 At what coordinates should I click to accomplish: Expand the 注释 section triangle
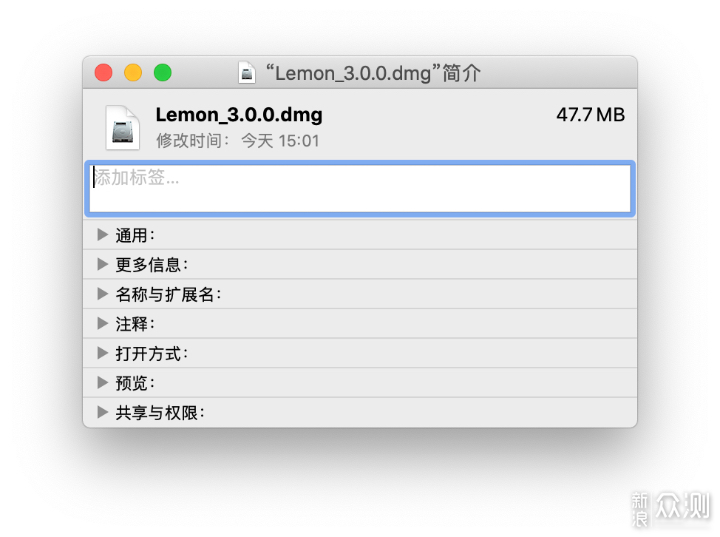(x=102, y=323)
